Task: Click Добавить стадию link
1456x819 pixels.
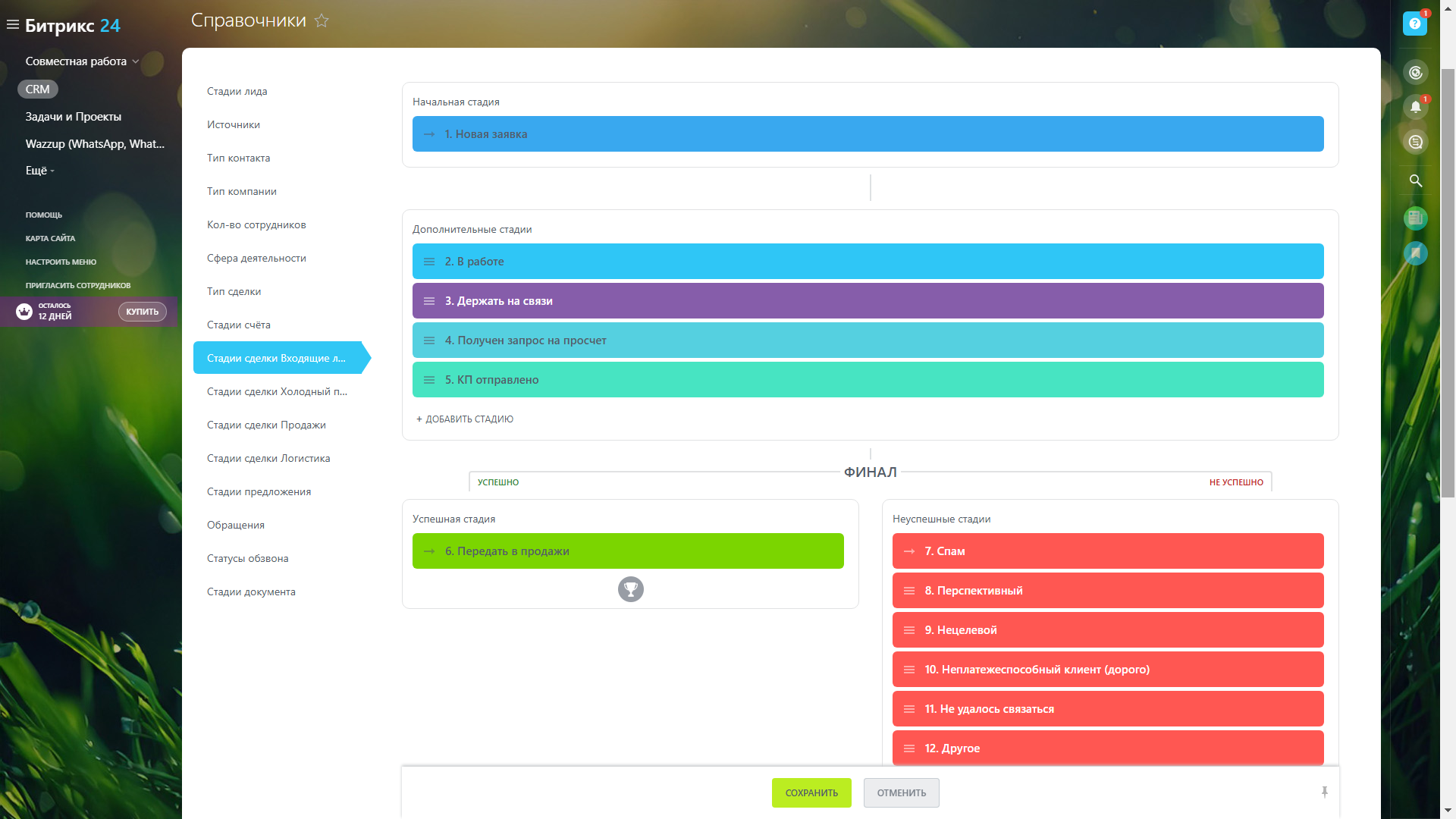Action: (x=465, y=419)
